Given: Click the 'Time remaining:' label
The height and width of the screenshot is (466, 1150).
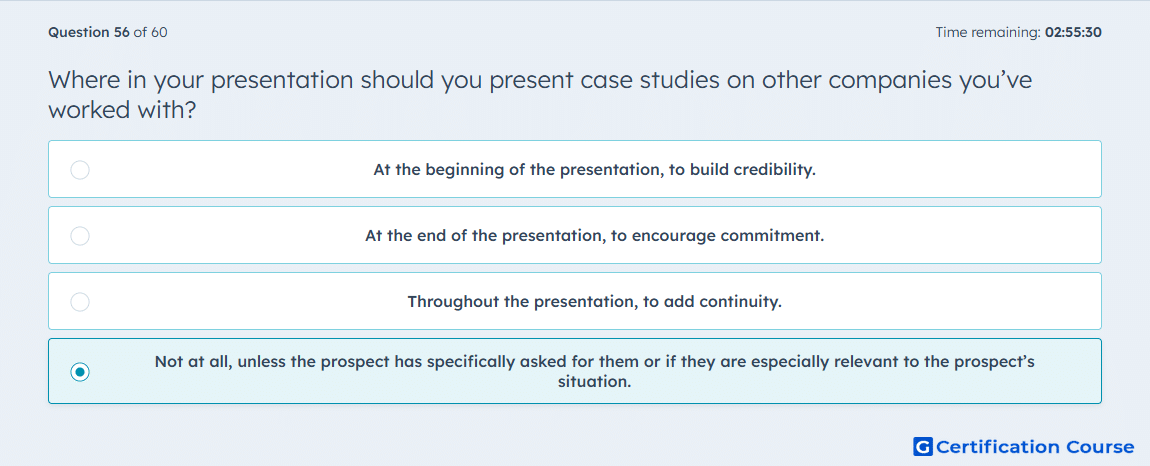Looking at the screenshot, I should tap(988, 32).
